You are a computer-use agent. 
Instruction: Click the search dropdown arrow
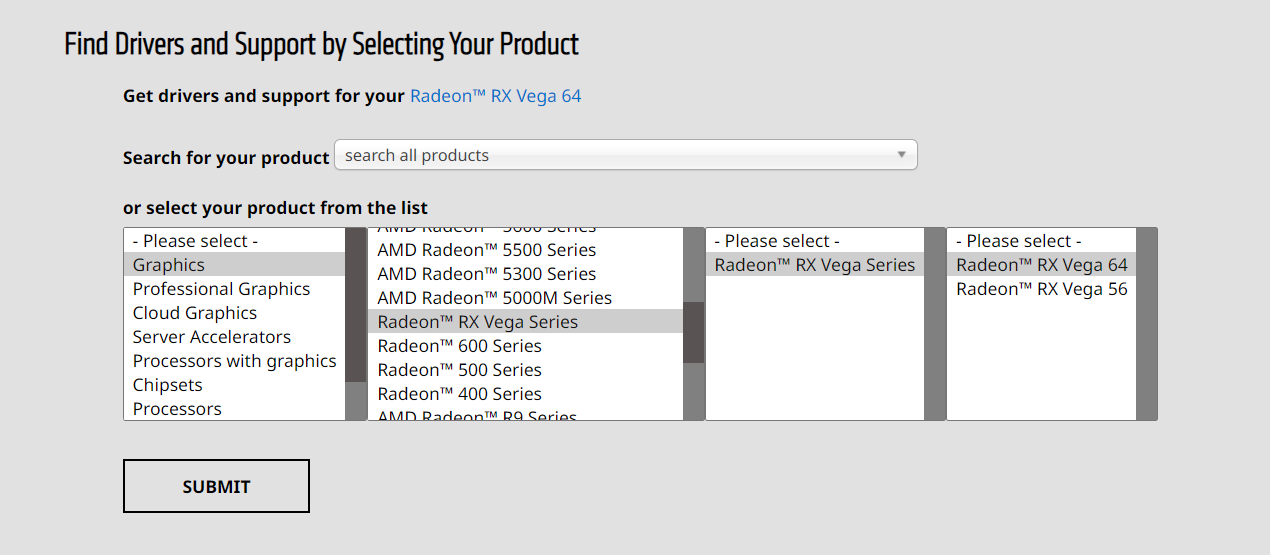901,155
